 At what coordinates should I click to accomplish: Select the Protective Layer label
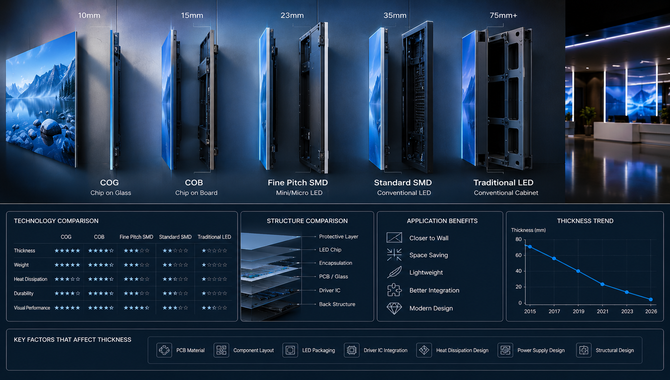pos(338,236)
